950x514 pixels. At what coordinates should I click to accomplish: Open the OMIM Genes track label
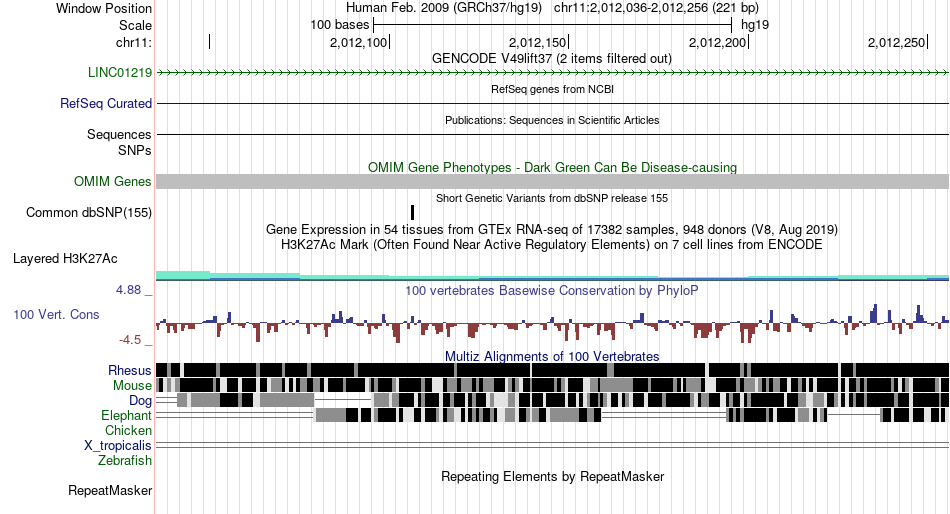[x=113, y=181]
